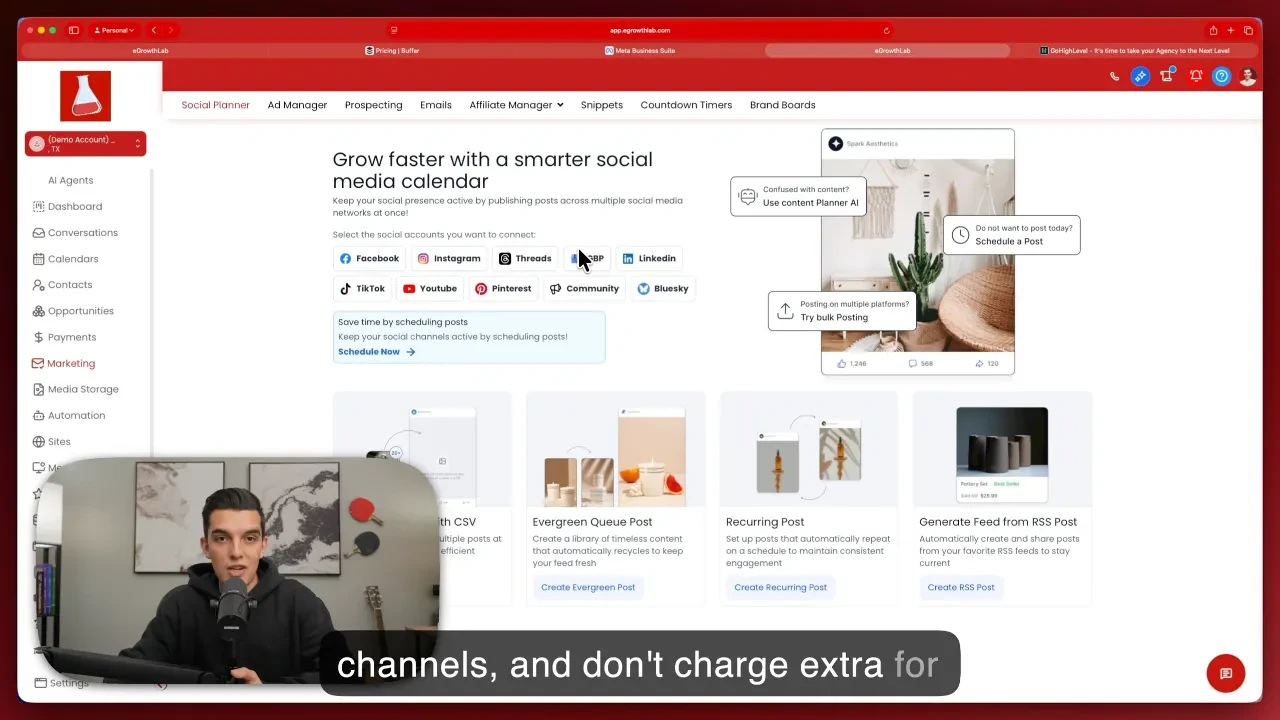Open the notifications bell icon
Screen dimensions: 1280x720
click(1195, 76)
